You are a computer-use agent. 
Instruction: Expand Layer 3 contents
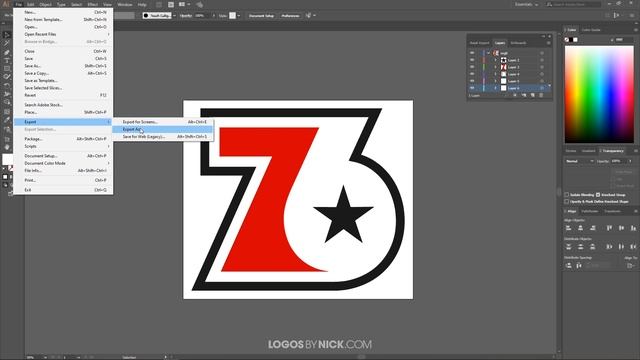point(496,67)
